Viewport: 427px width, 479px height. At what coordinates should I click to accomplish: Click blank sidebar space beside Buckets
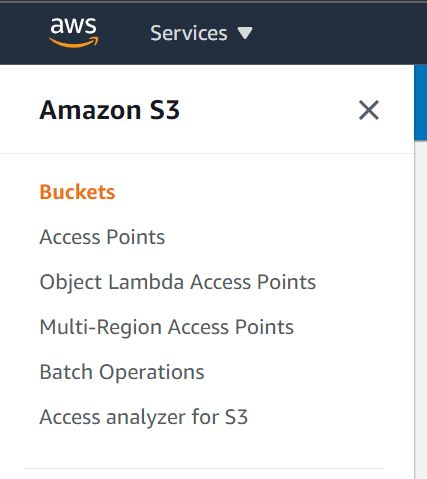pyautogui.click(x=263, y=192)
